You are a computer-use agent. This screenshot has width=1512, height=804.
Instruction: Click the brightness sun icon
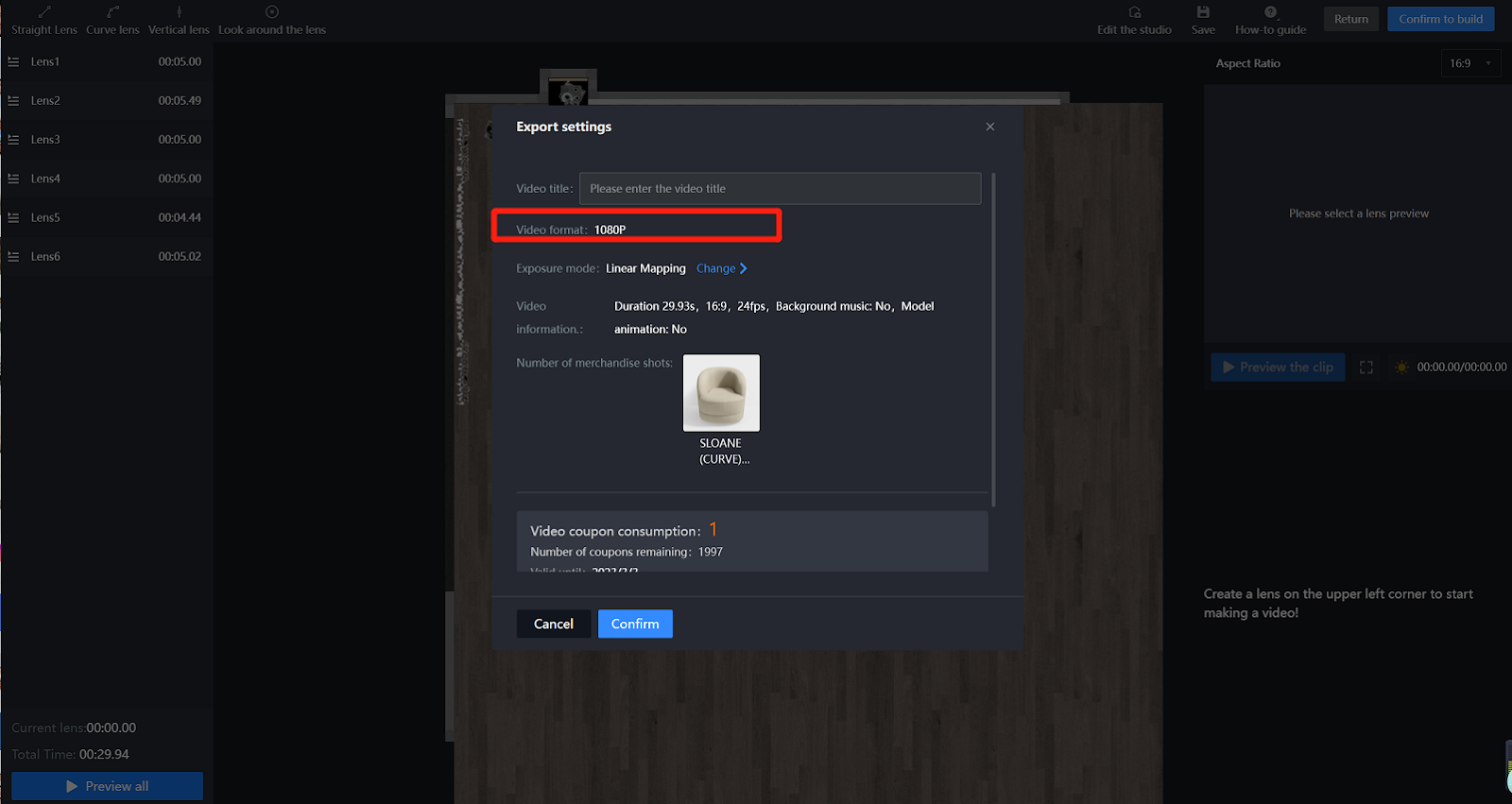pyautogui.click(x=1401, y=368)
